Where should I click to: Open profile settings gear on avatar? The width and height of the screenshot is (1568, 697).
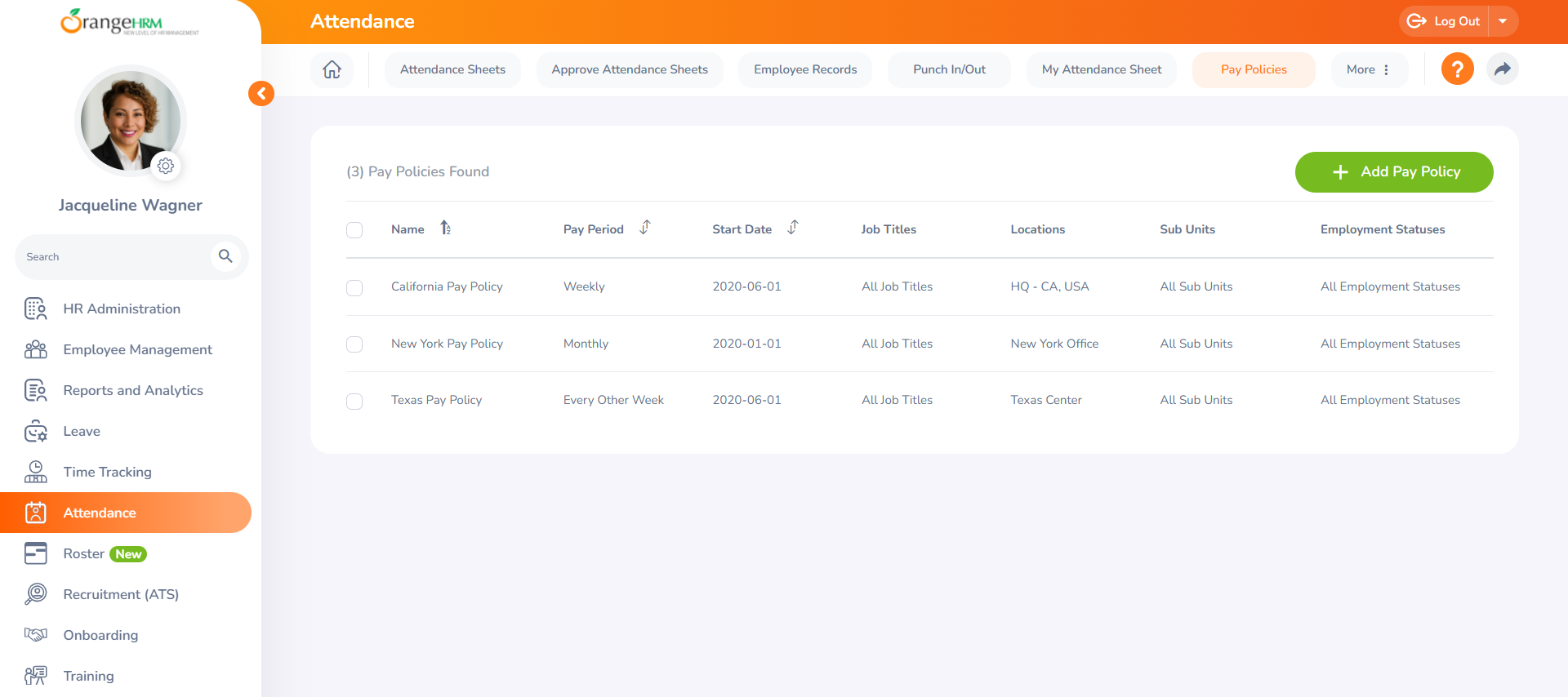coord(166,166)
